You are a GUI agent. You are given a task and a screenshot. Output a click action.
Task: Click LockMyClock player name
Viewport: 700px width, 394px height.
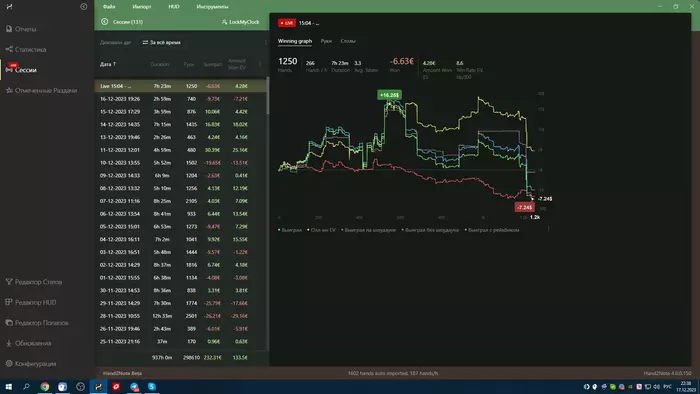(244, 22)
